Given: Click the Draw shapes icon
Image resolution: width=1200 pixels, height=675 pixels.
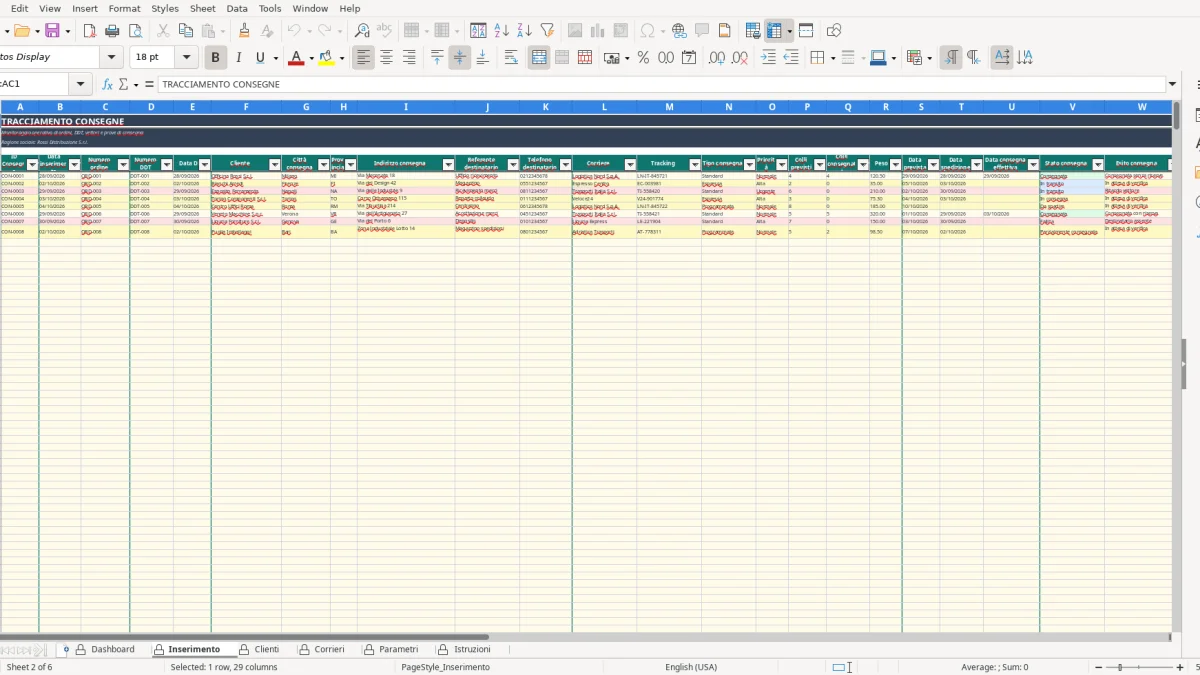Looking at the screenshot, I should pyautogui.click(x=834, y=31).
